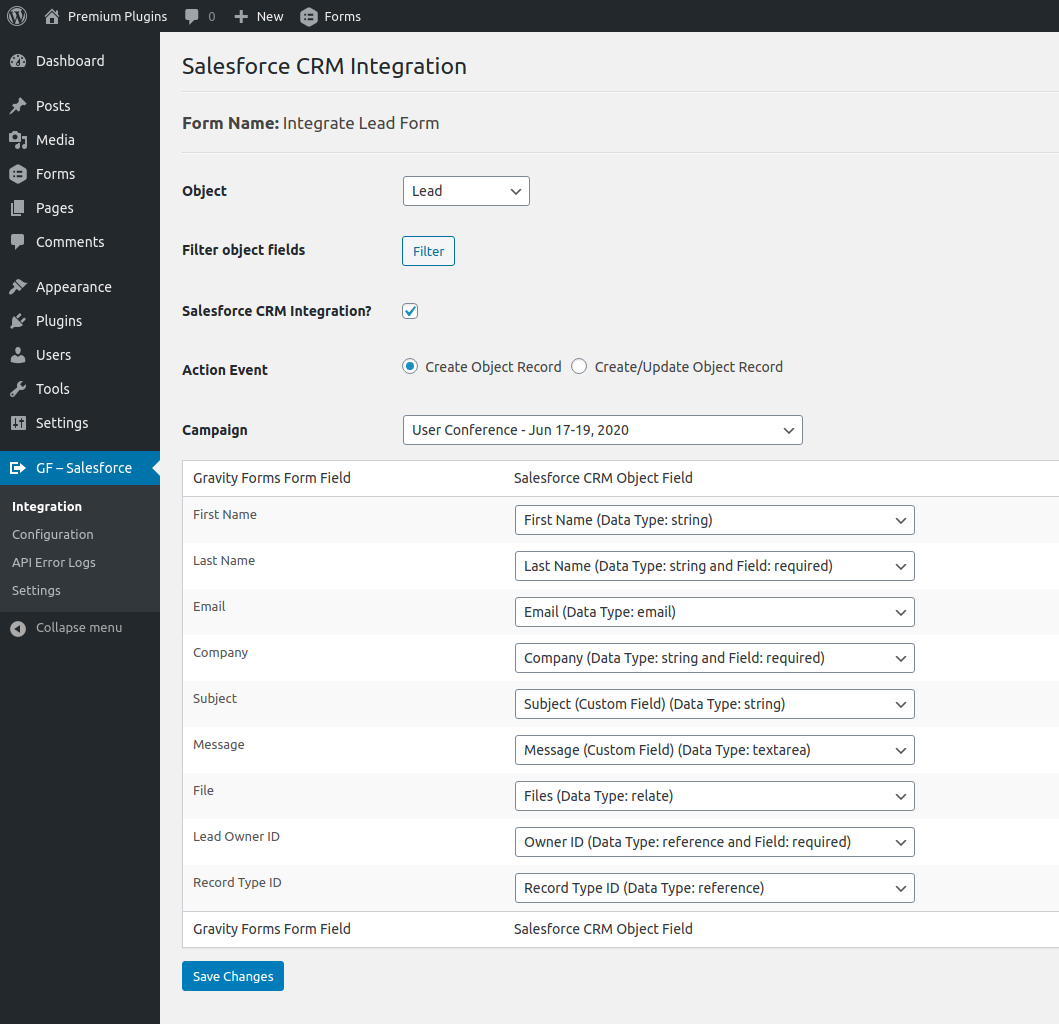Image resolution: width=1059 pixels, height=1024 pixels.
Task: Click the Tools wrench icon
Action: tap(18, 389)
